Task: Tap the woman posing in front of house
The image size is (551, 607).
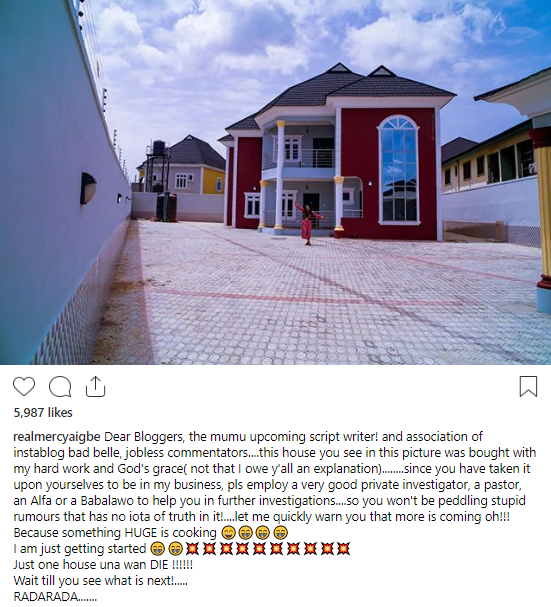Action: tap(308, 224)
